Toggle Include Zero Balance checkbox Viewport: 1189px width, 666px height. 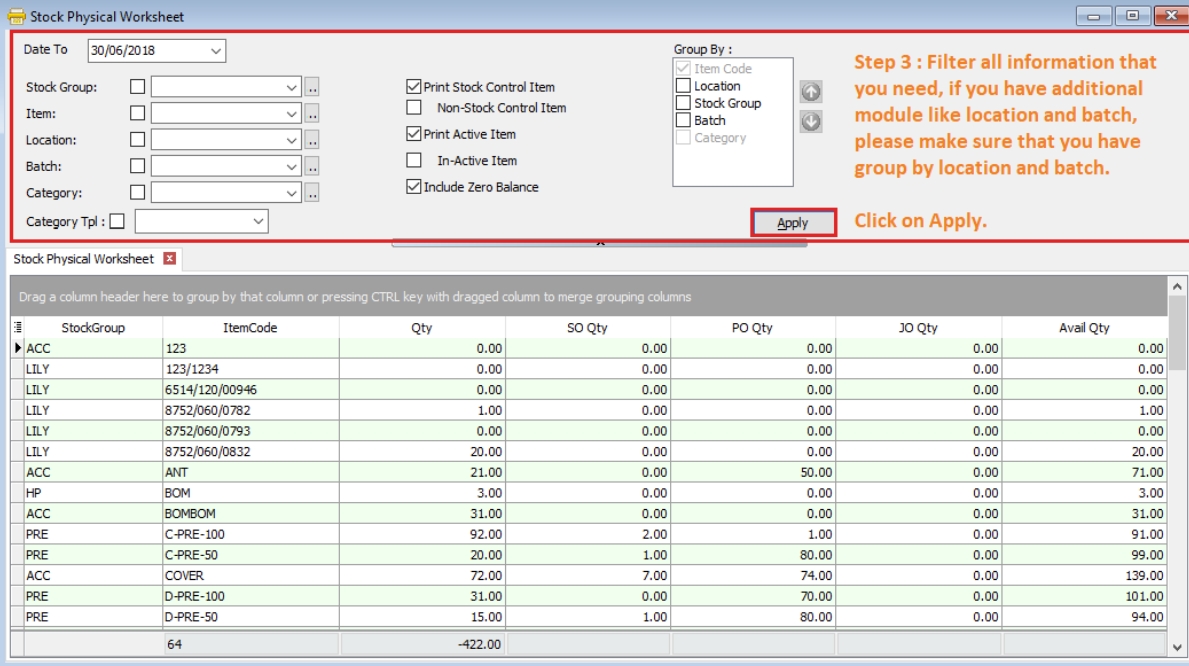point(414,187)
